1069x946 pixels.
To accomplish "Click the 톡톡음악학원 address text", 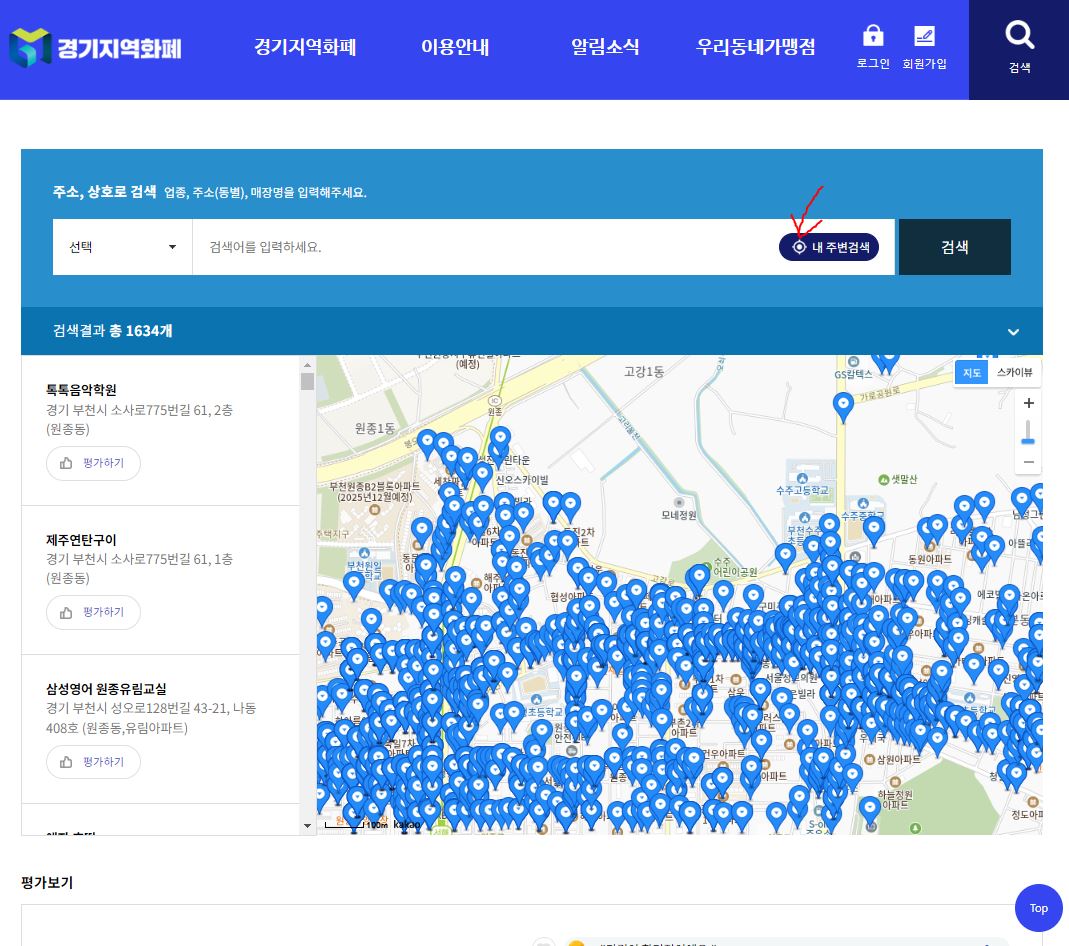I will coord(139,419).
